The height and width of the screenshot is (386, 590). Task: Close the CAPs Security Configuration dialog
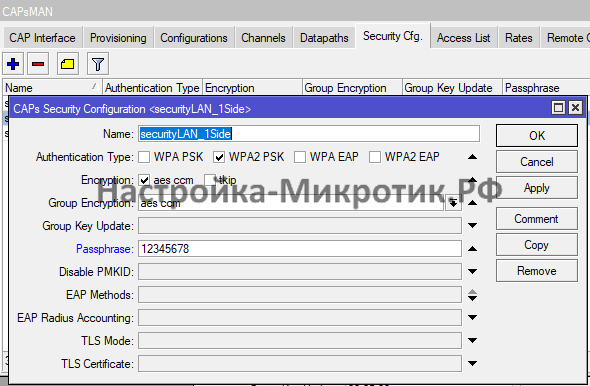pyautogui.click(x=575, y=108)
